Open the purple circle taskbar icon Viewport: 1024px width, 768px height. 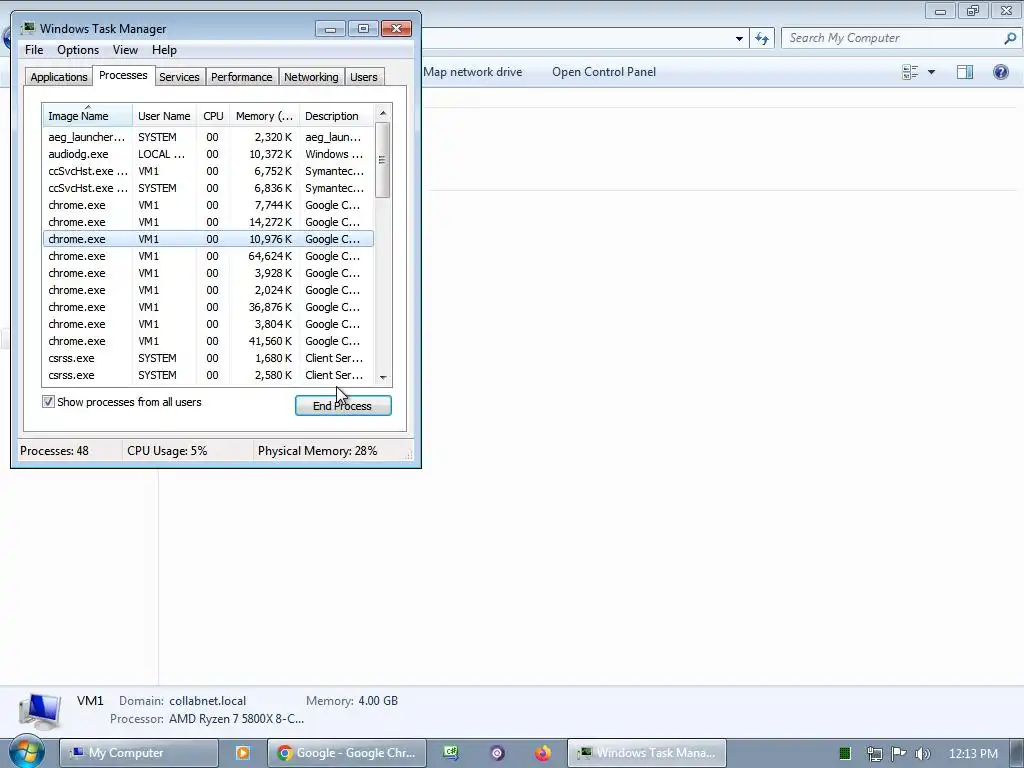pos(497,753)
